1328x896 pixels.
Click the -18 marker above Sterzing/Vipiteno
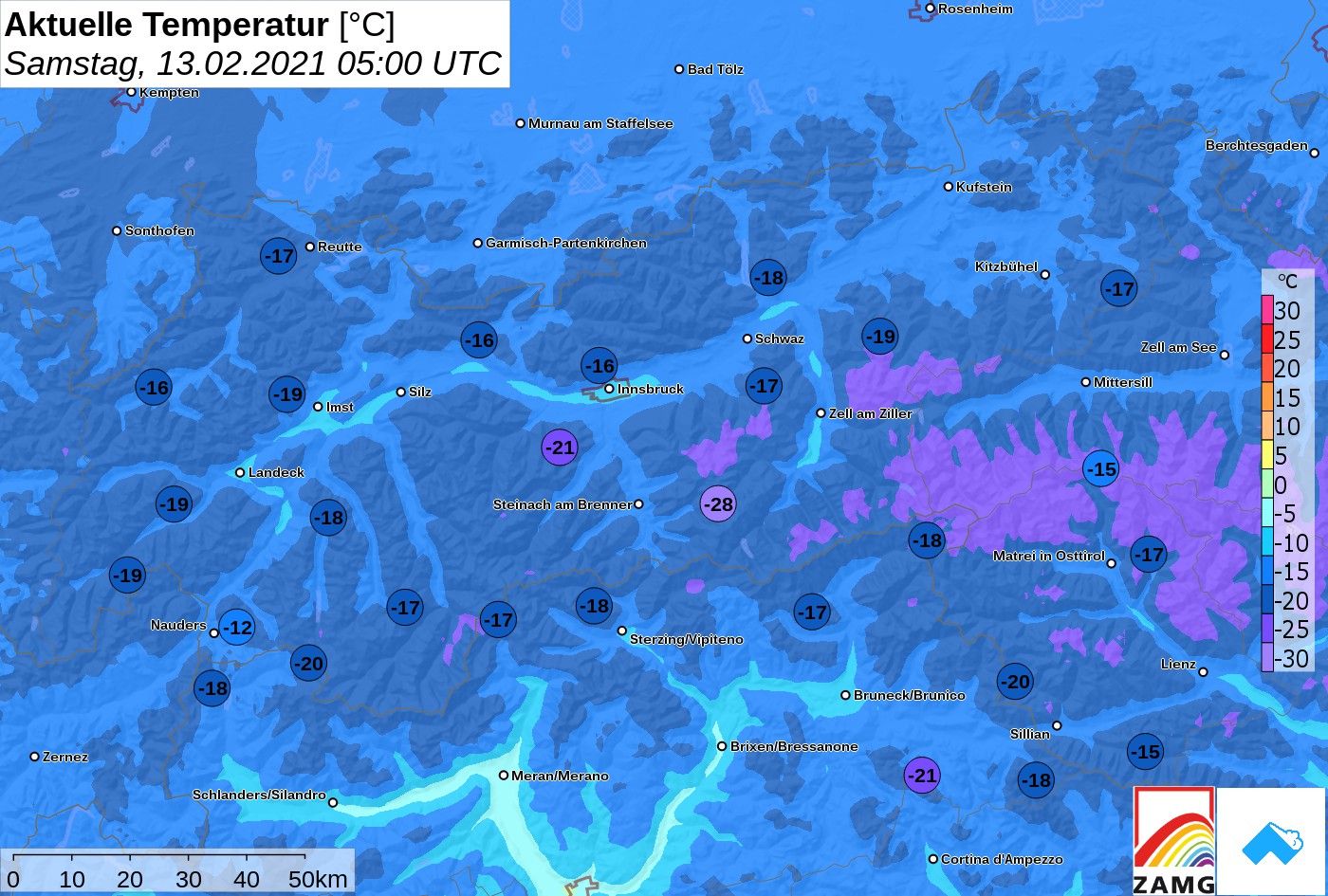pos(594,605)
